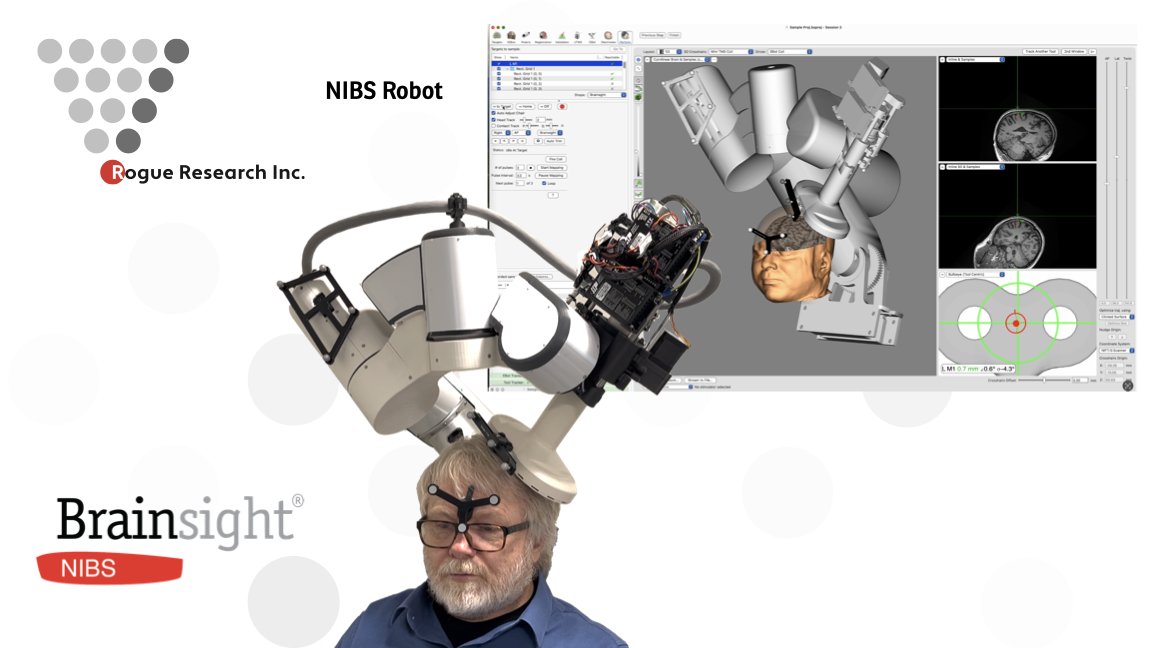
Task: Click the green cube icon beside 3D view
Action: pos(637,98)
